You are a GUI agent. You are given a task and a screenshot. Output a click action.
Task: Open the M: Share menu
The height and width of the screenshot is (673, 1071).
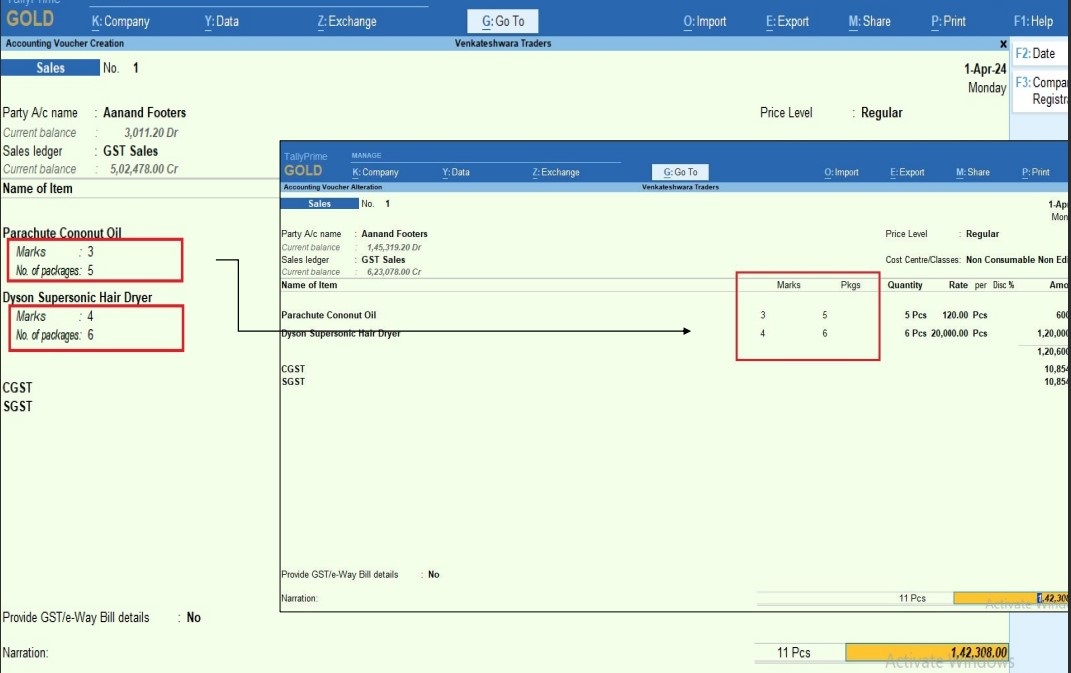(x=869, y=21)
